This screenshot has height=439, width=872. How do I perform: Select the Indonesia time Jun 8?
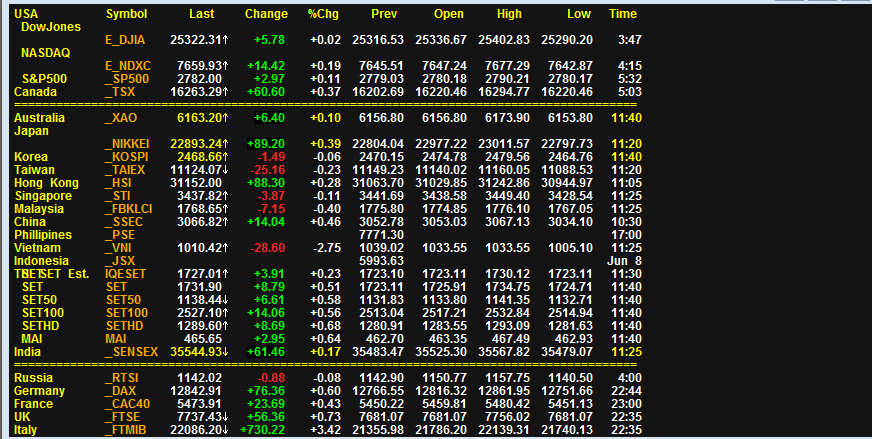625,261
